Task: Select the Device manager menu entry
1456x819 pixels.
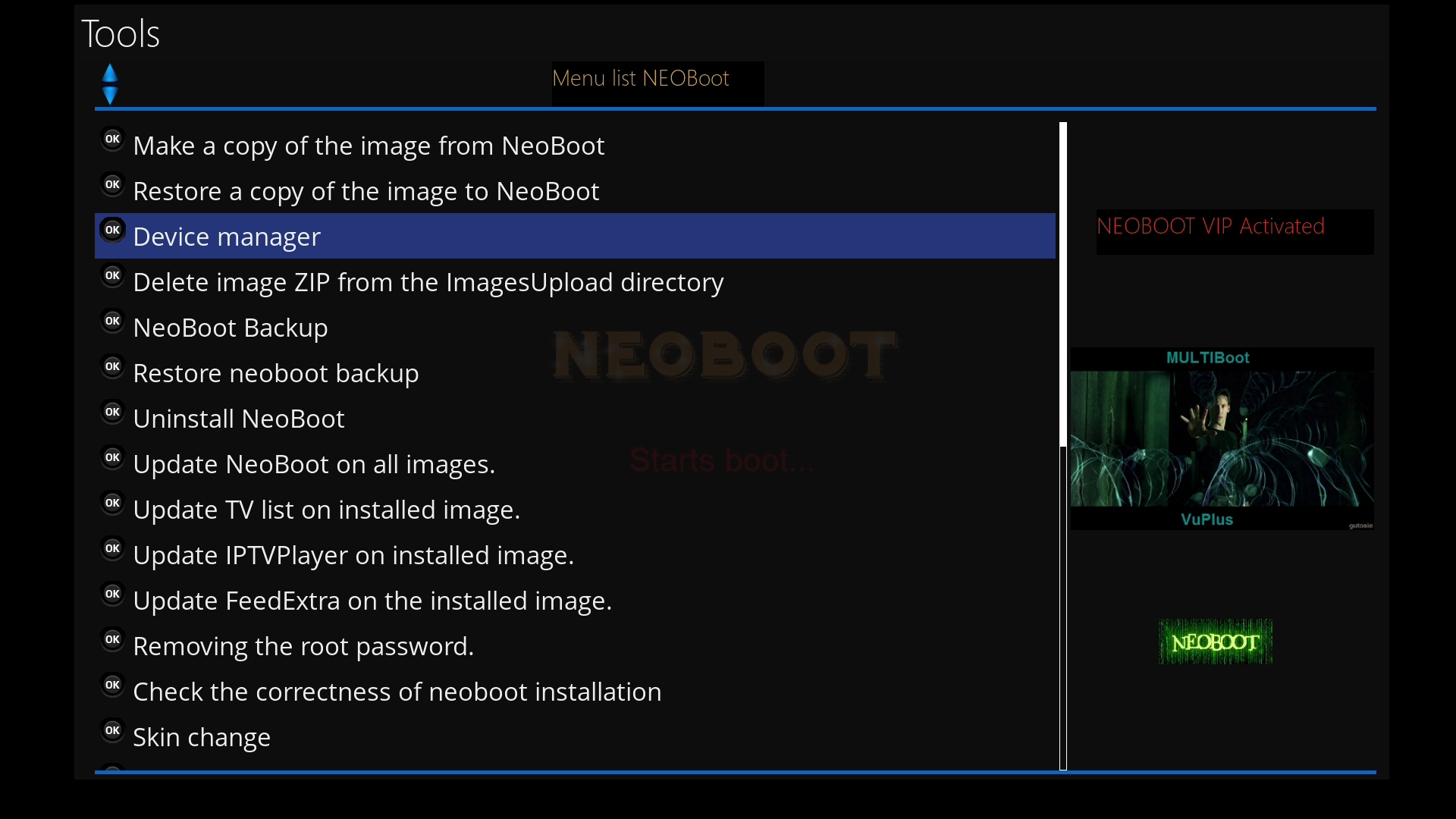Action: coord(226,237)
